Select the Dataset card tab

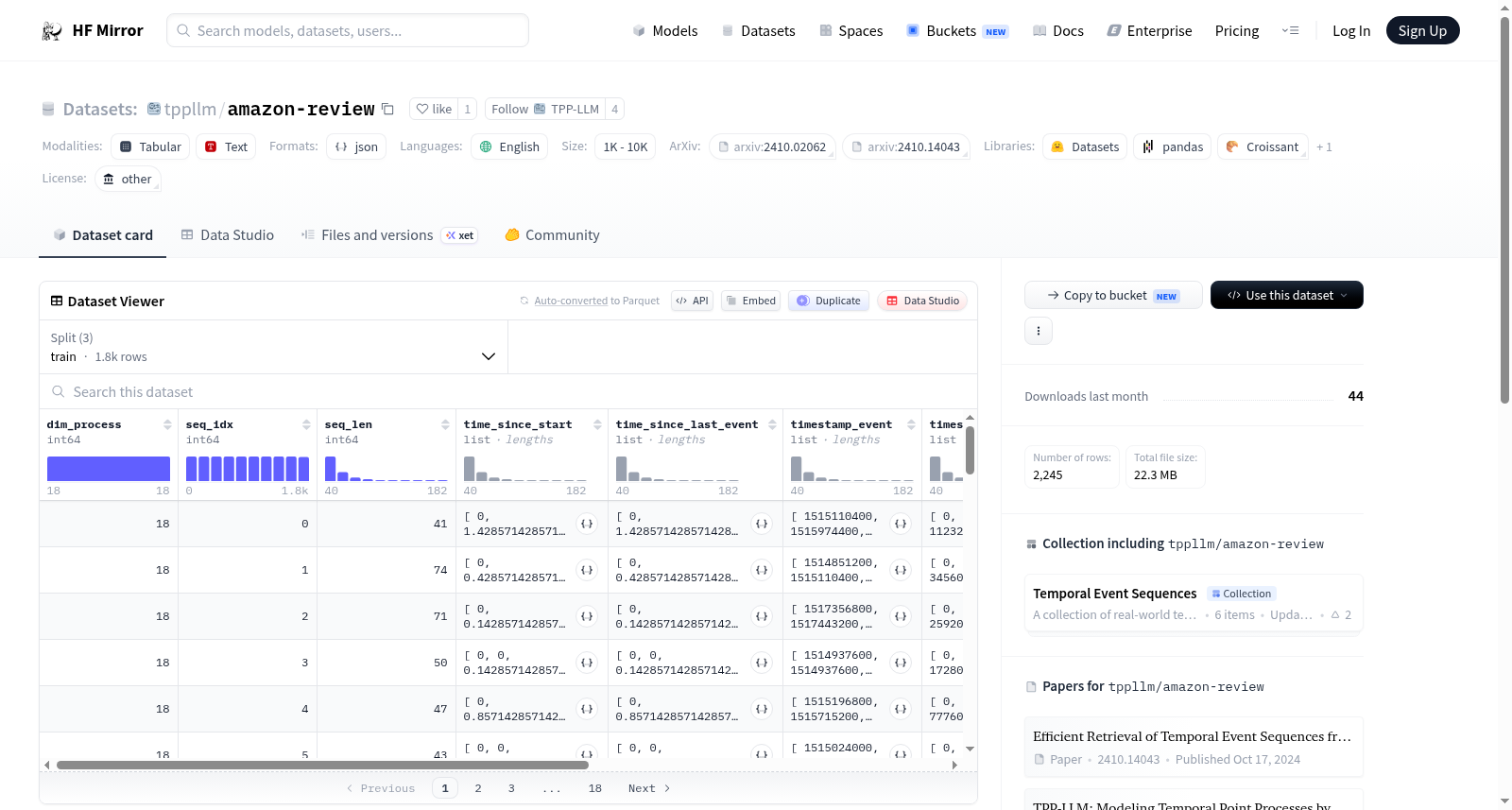coord(103,235)
